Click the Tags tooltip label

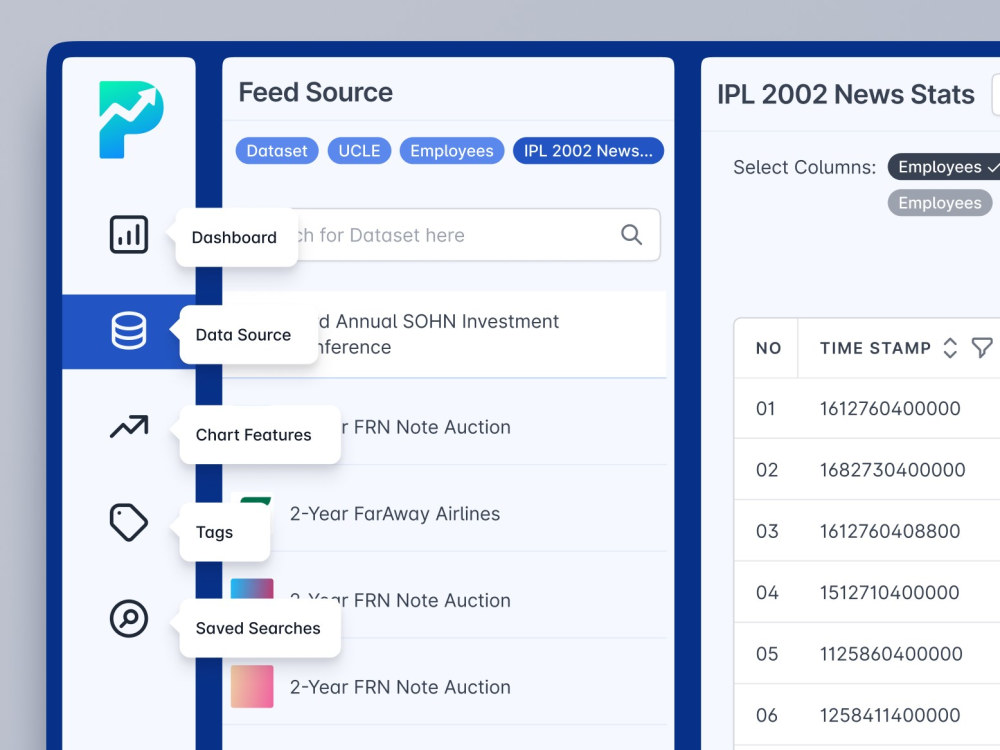pyautogui.click(x=214, y=533)
